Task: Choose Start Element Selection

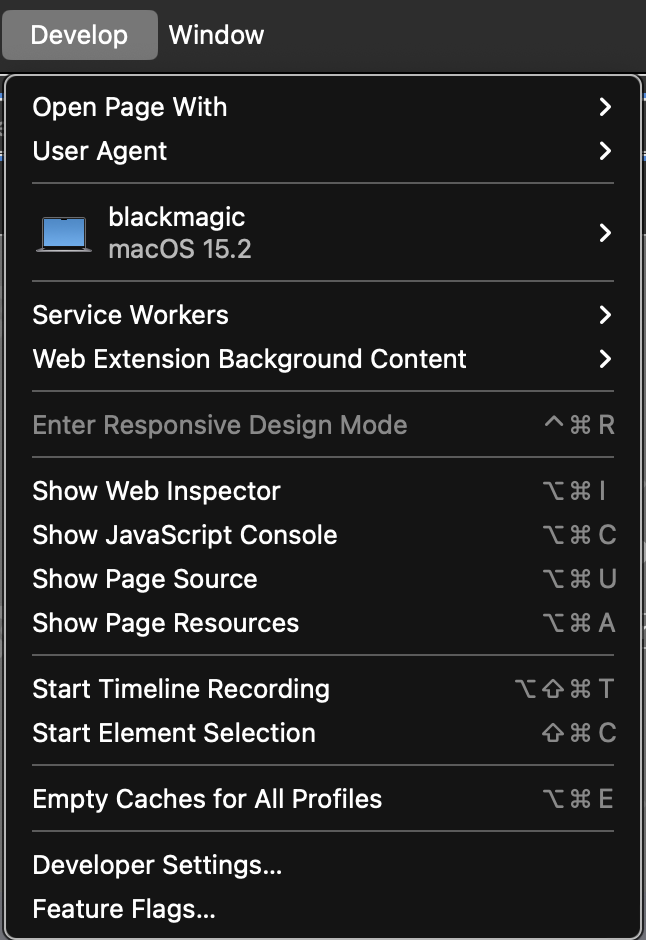Action: [x=173, y=733]
